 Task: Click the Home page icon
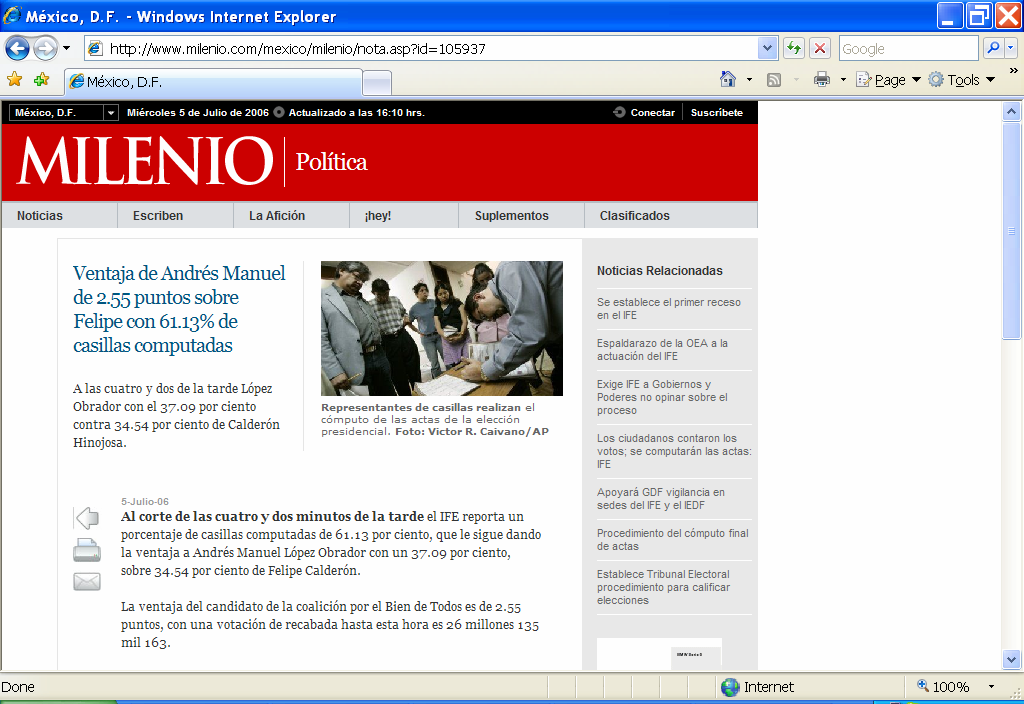pos(728,80)
